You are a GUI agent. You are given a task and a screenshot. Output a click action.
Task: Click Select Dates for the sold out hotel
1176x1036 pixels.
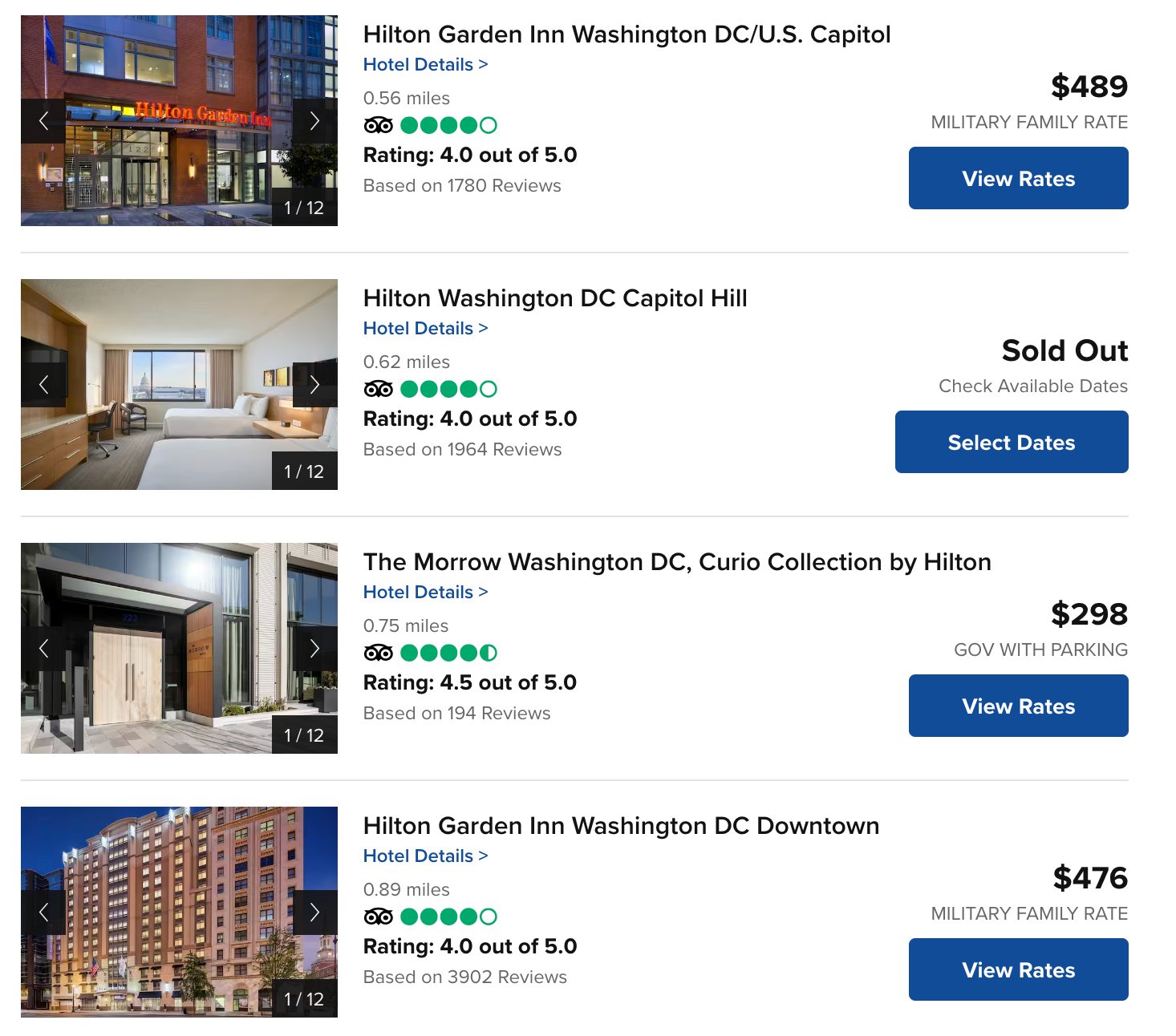click(1011, 442)
